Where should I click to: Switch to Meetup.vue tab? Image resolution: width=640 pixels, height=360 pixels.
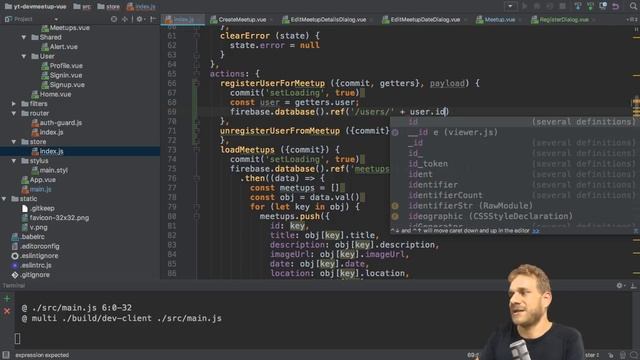click(x=496, y=19)
